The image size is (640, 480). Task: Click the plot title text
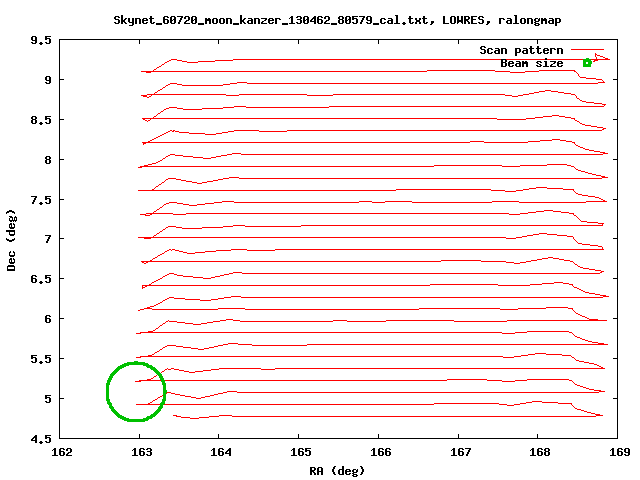337,20
